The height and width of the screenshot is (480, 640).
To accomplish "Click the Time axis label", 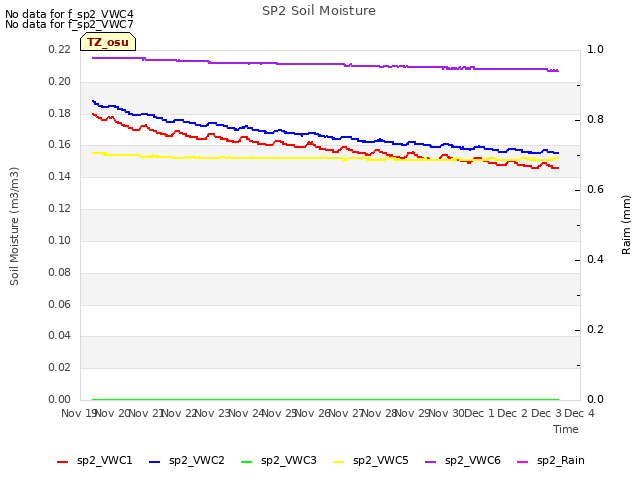I will (566, 429).
